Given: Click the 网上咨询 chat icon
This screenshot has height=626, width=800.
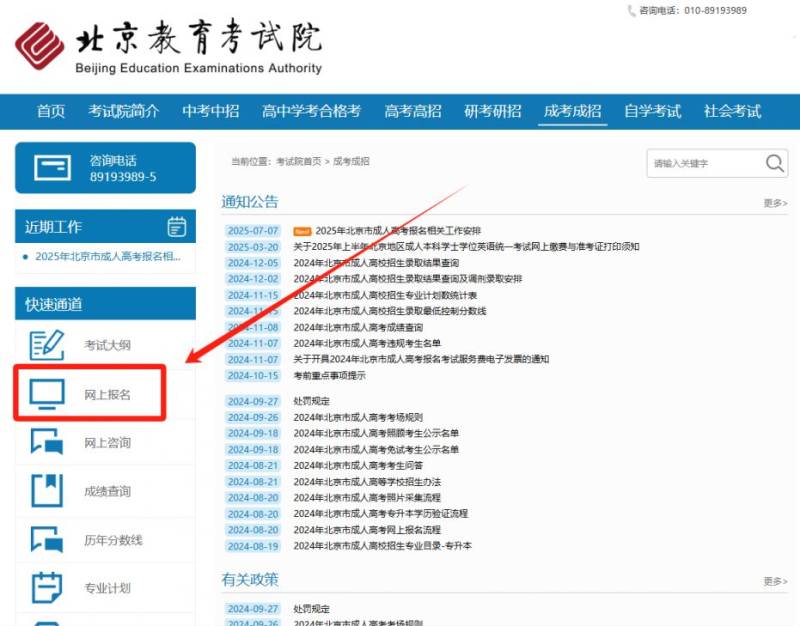Looking at the screenshot, I should click(x=47, y=442).
